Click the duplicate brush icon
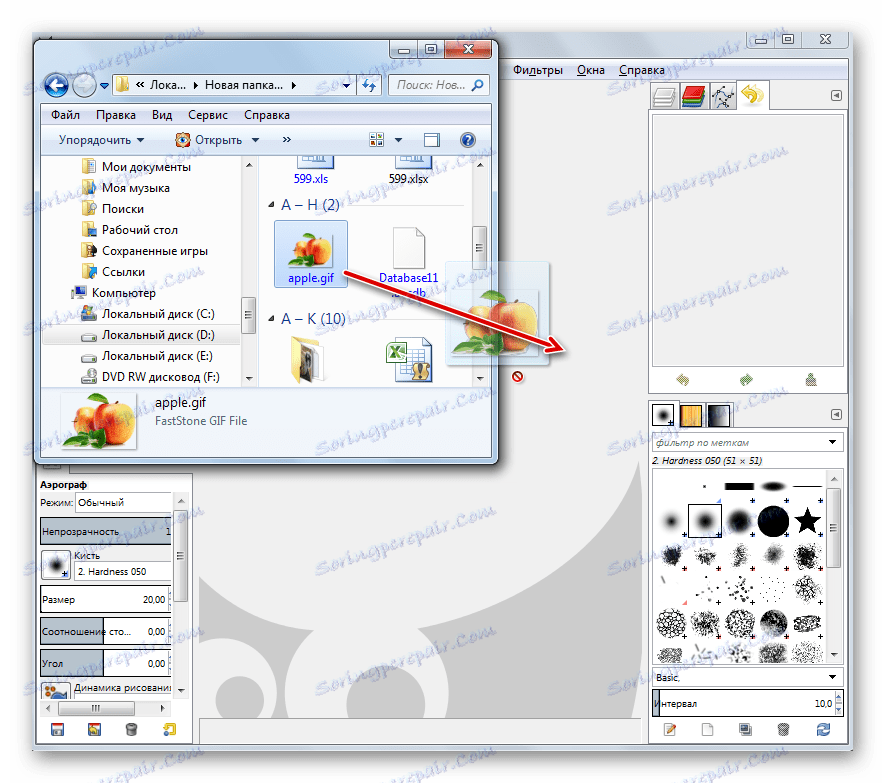 coord(745,729)
